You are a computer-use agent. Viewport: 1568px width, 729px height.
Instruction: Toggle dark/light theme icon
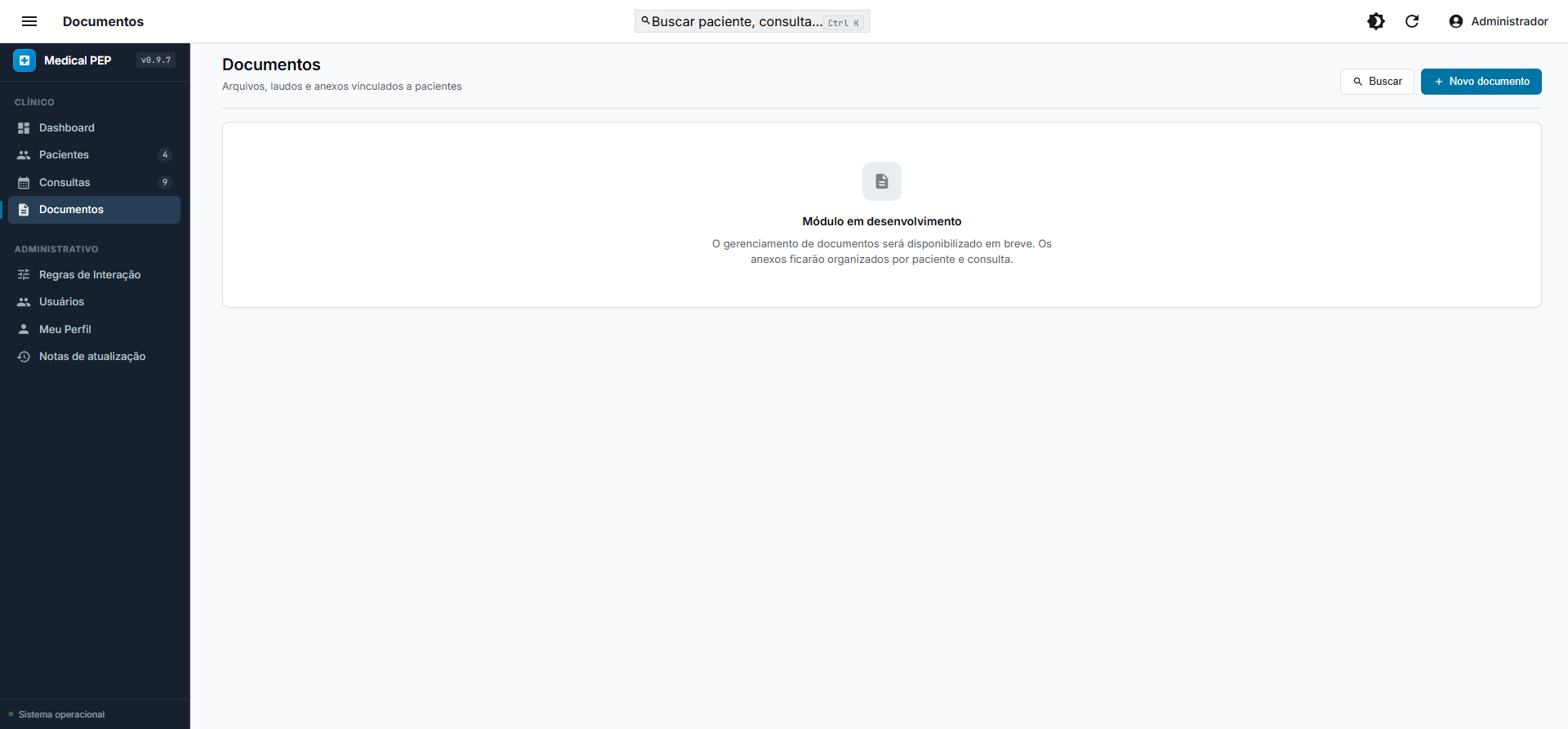(1376, 21)
